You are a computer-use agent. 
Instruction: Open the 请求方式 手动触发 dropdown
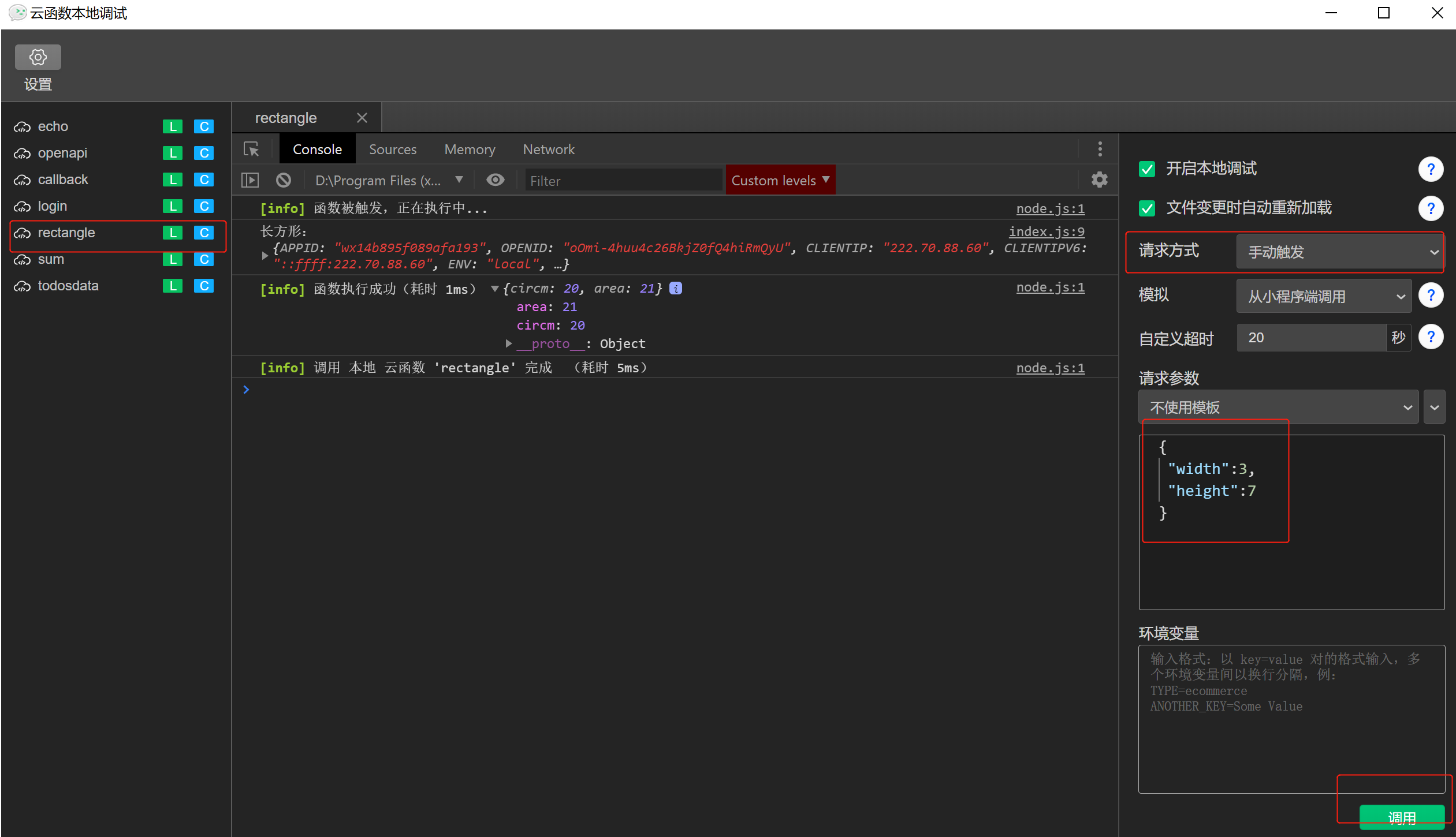pos(1339,252)
